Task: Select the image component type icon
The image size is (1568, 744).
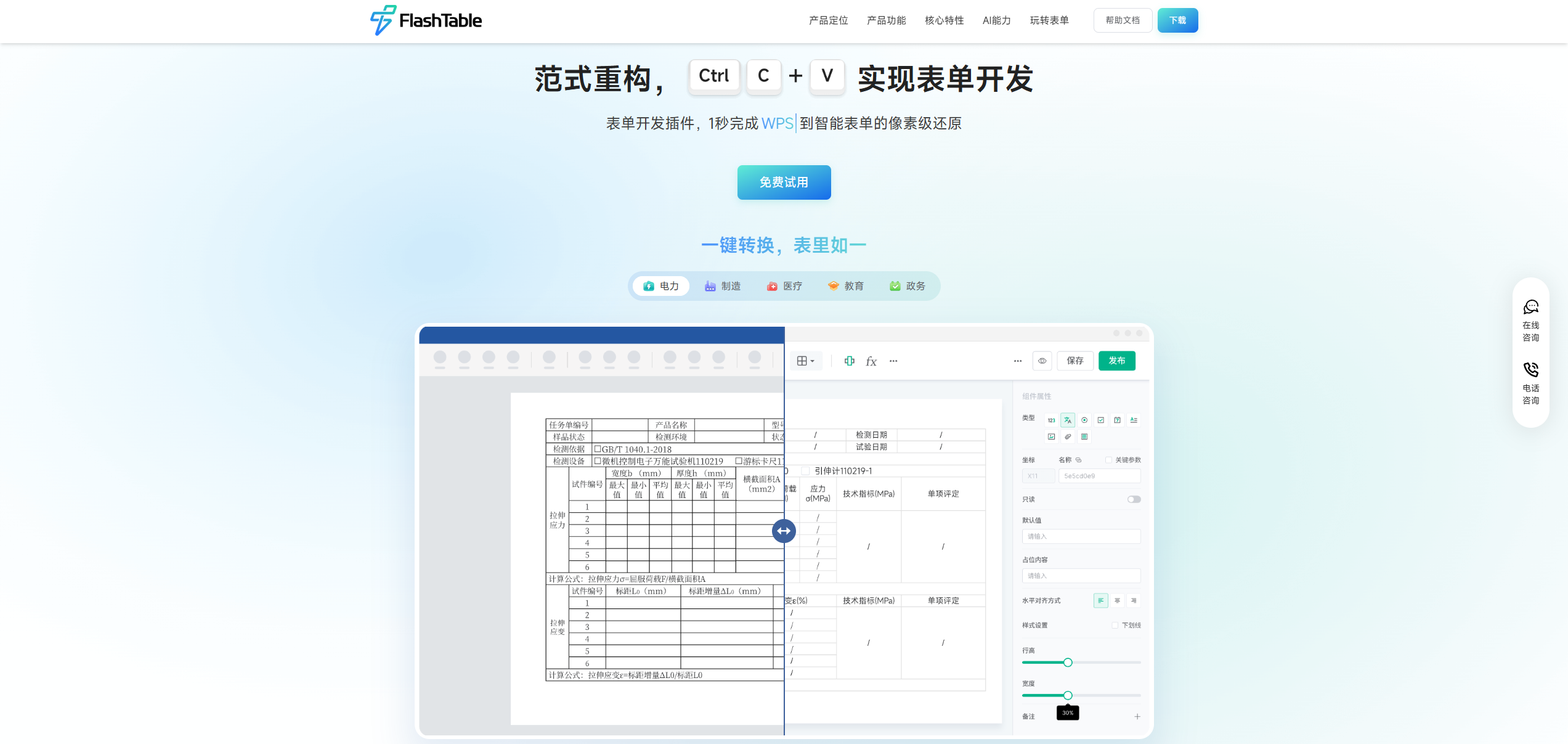Action: [x=1051, y=436]
